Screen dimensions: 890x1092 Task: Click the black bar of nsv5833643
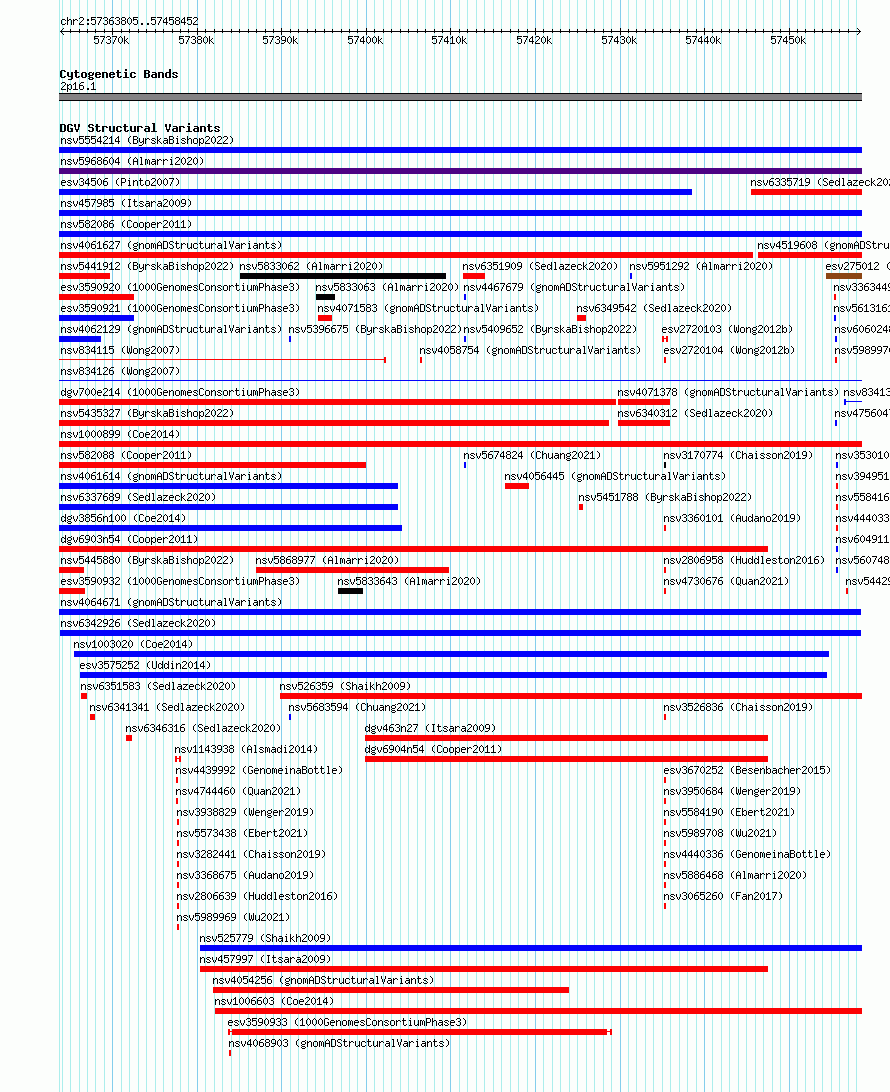[350, 591]
